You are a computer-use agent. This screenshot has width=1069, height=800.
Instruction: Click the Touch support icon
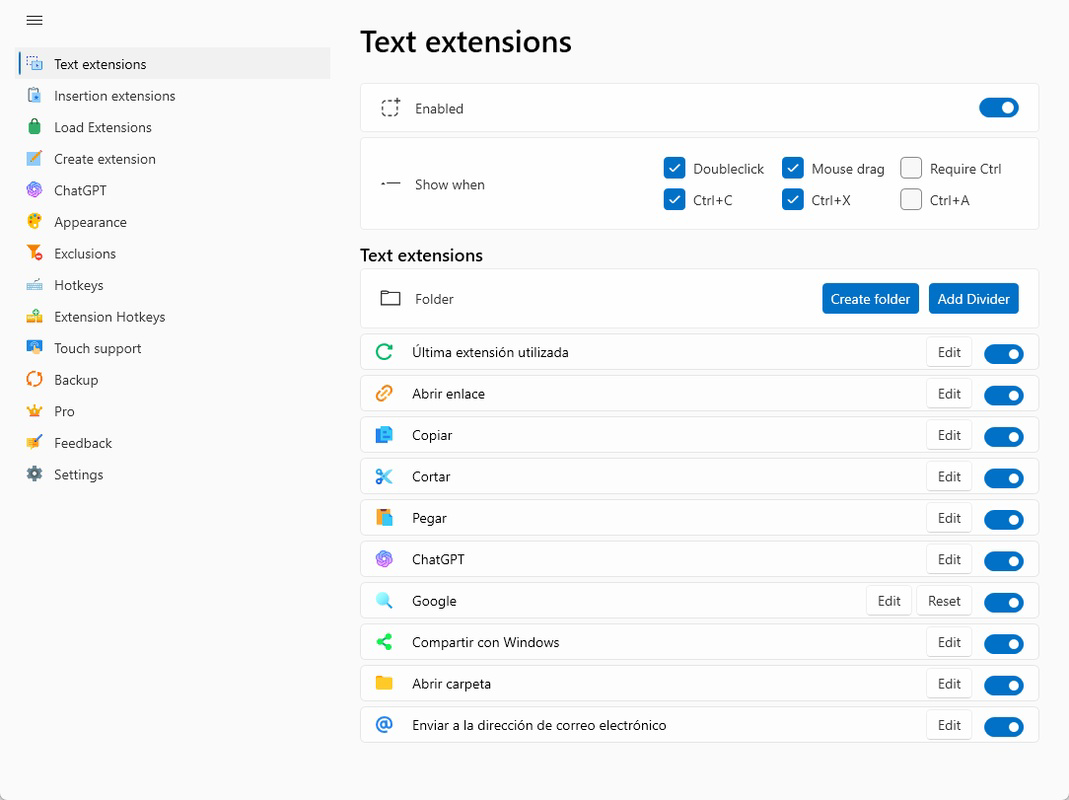point(34,347)
